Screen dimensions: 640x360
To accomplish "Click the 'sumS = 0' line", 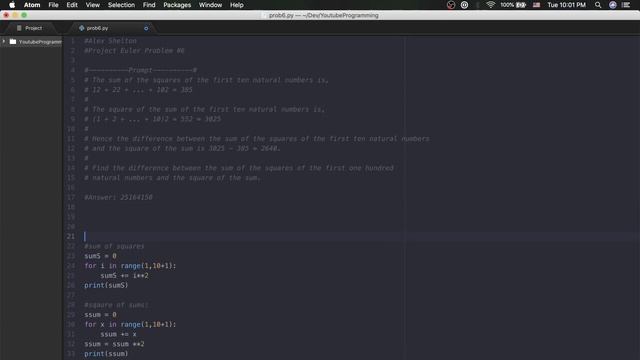I will [100, 256].
